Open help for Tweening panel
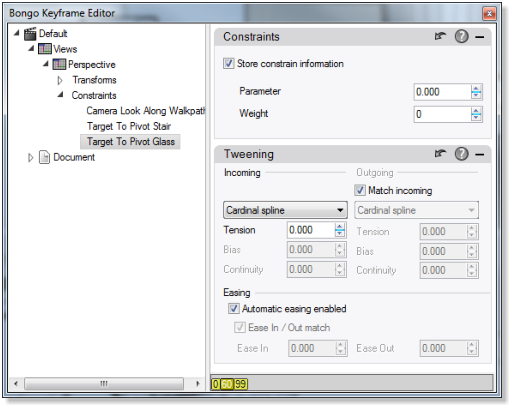 [462, 154]
